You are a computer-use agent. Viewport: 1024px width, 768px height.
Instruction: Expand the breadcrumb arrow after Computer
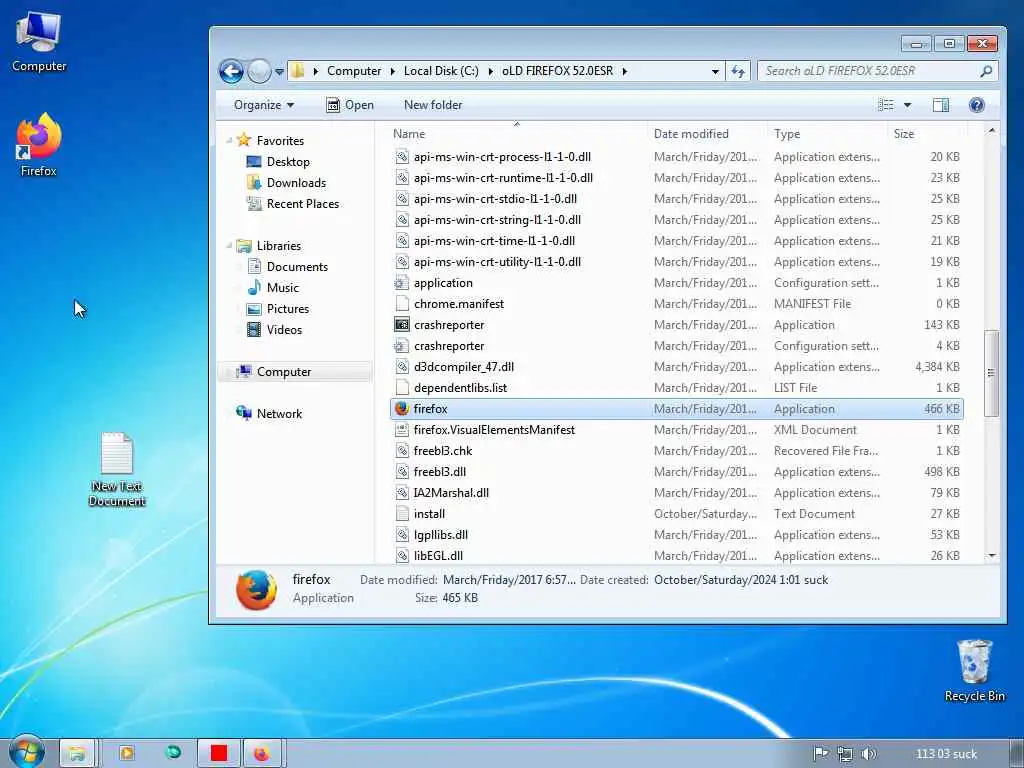pos(392,71)
